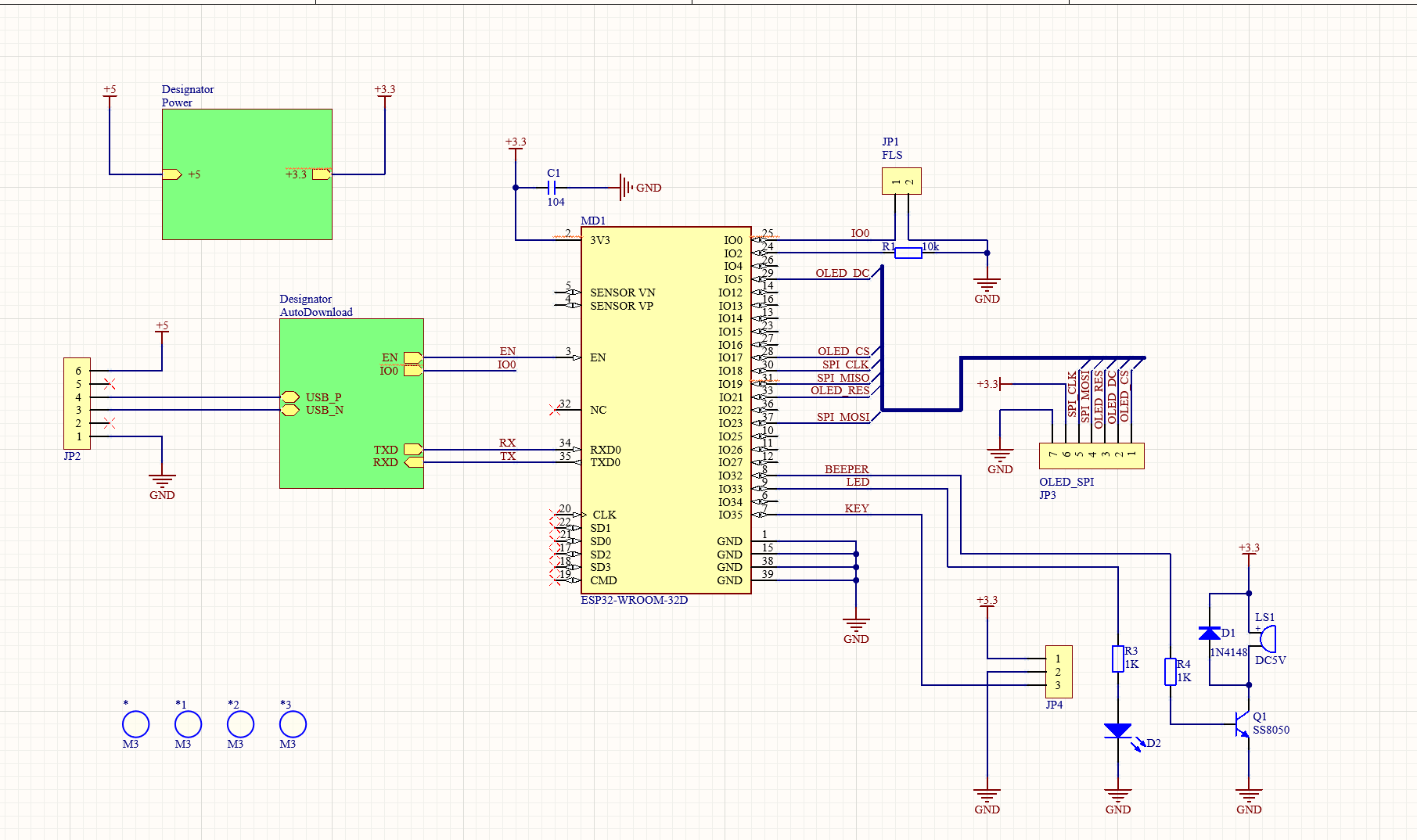The width and height of the screenshot is (1417, 840).
Task: Click the EN sheet entry on AutoDownload block
Action: tap(413, 357)
